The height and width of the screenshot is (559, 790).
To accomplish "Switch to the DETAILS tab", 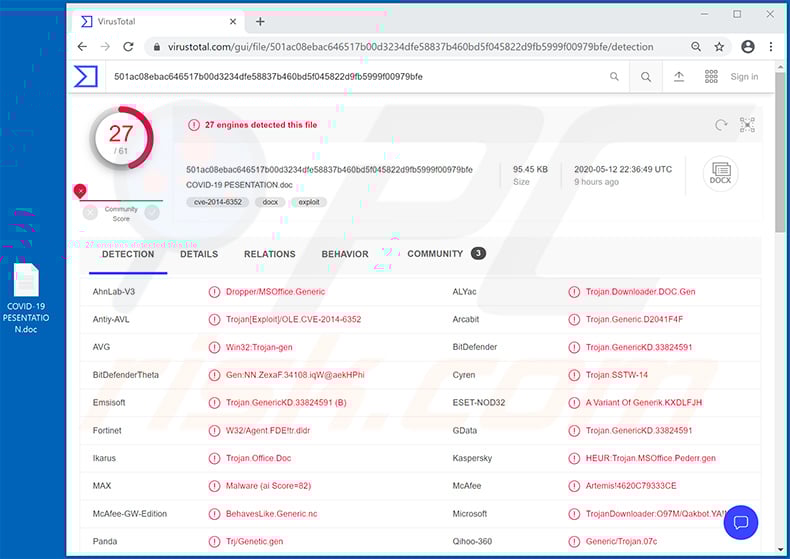I will tap(199, 254).
